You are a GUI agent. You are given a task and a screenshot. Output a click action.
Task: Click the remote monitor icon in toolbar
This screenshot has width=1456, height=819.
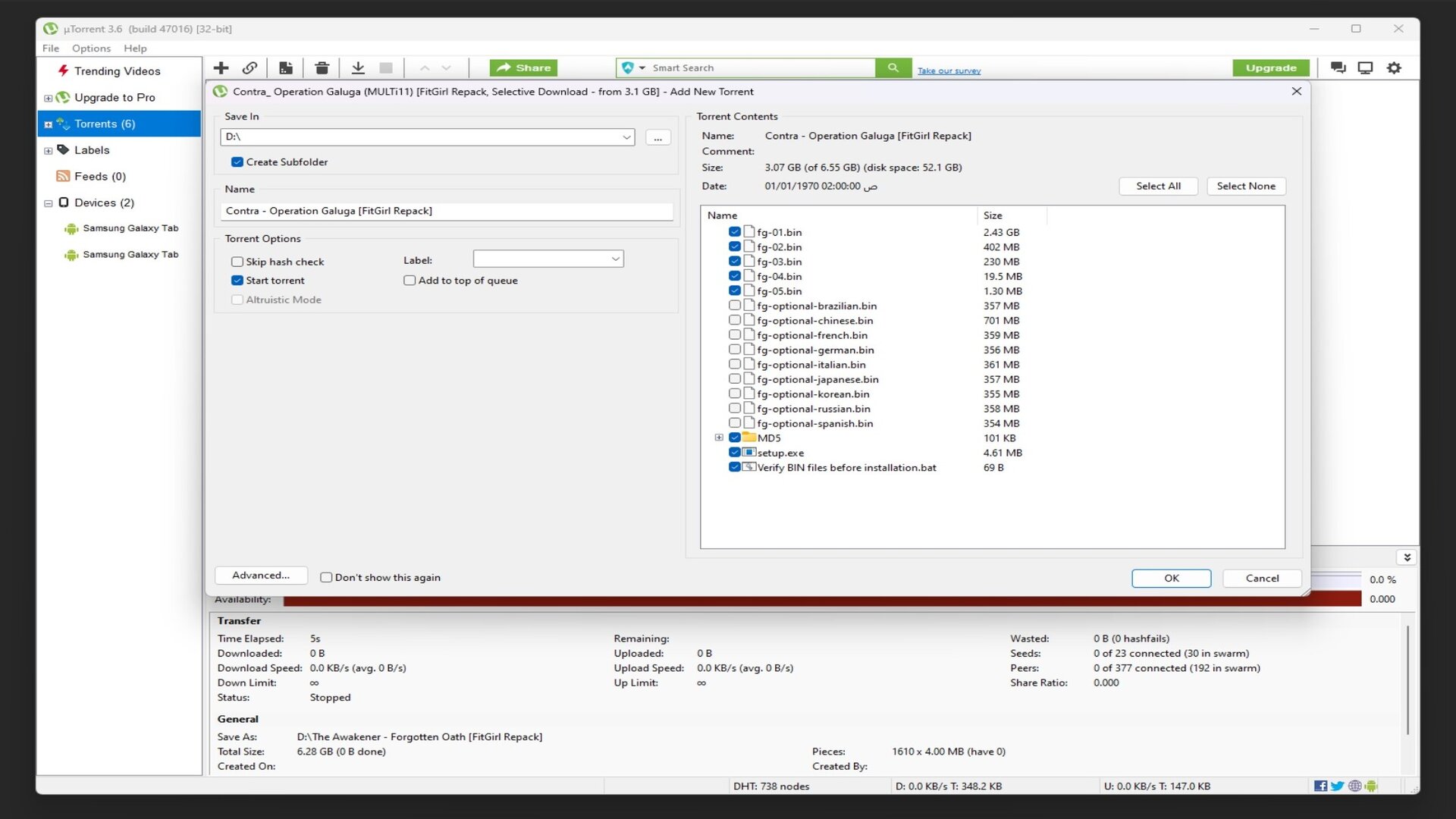(1365, 67)
